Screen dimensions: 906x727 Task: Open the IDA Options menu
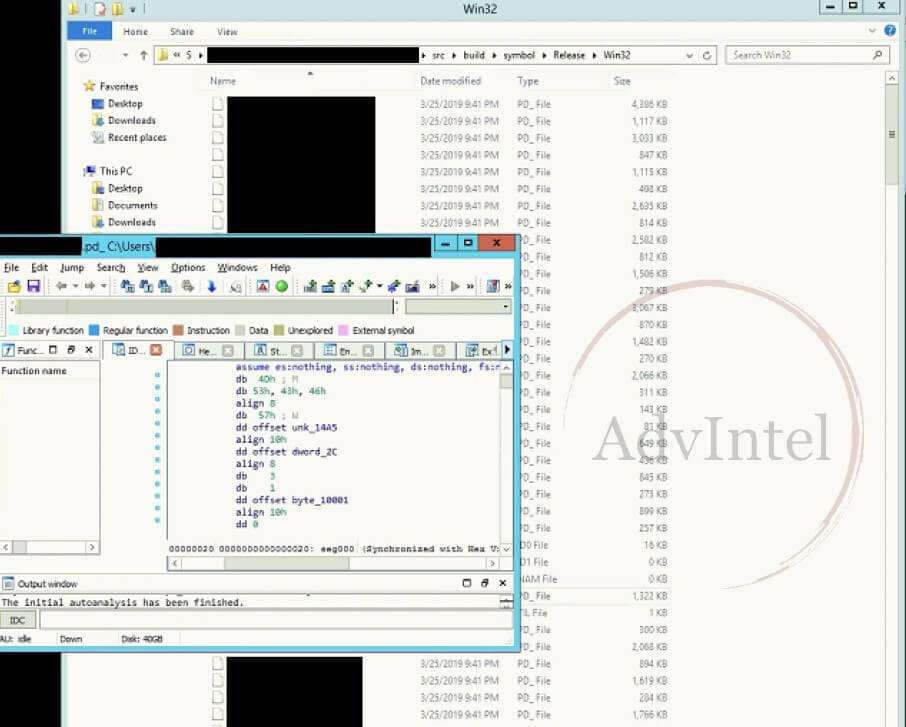coord(188,268)
